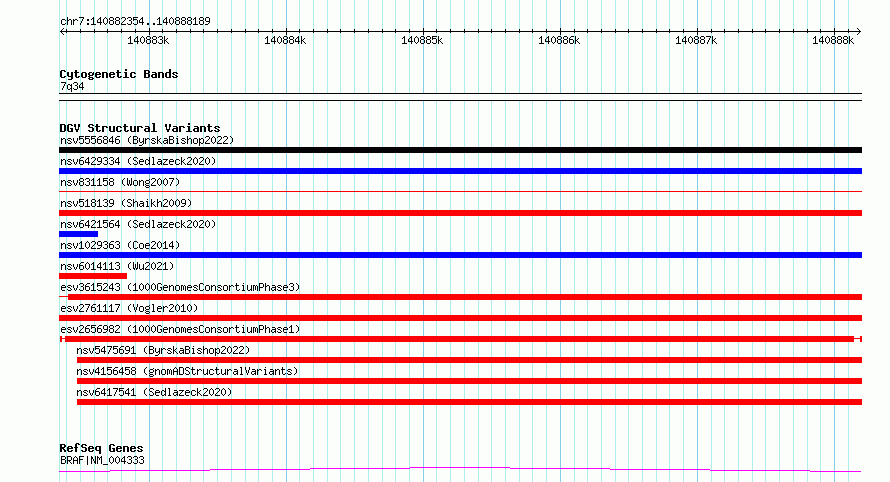The width and height of the screenshot is (890, 482).
Task: Open esv2656982 (1000GenomesConsortiumPhase1) label
Action: (x=180, y=329)
